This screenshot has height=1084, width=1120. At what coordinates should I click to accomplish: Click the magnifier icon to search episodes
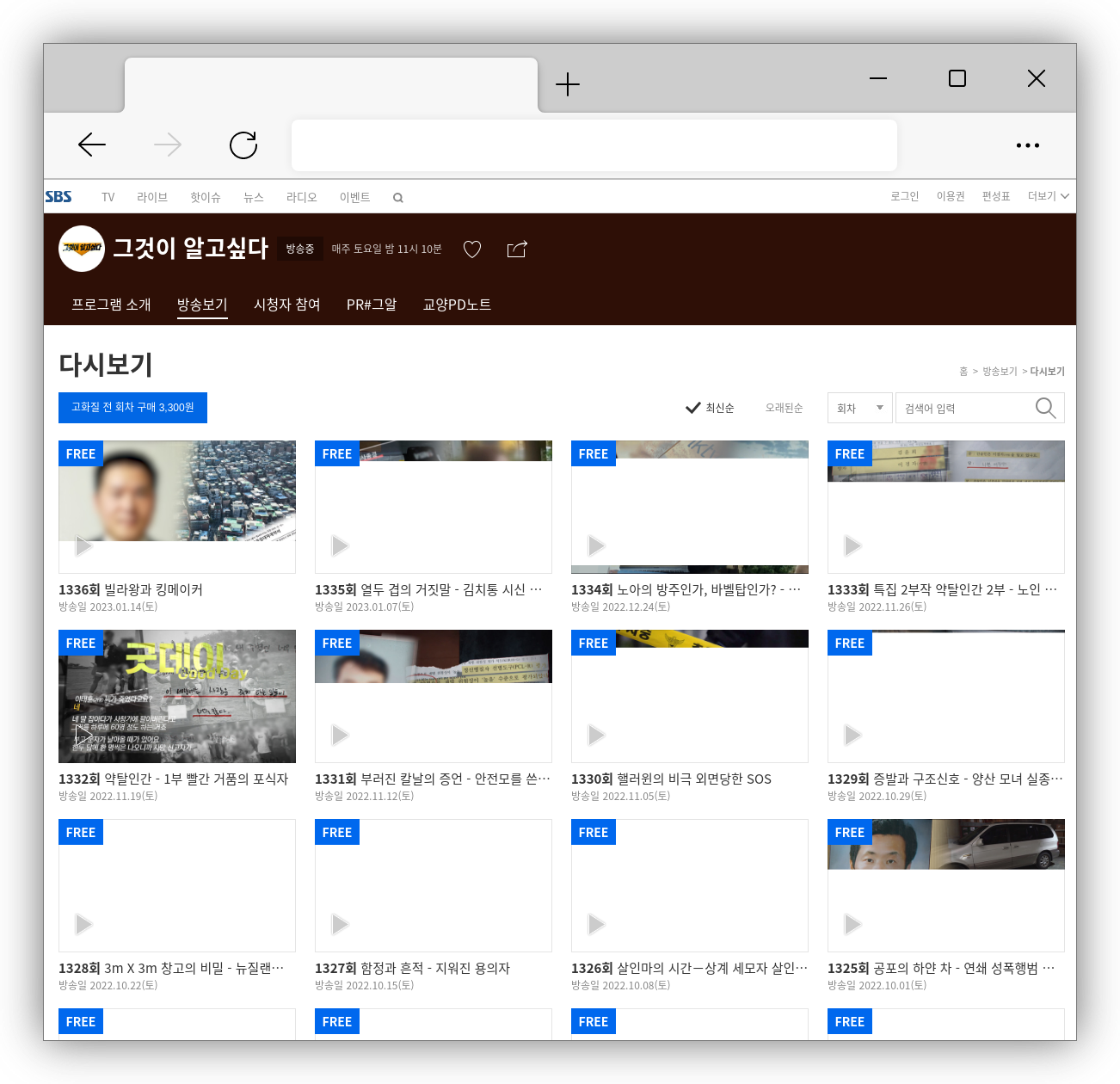(1045, 408)
